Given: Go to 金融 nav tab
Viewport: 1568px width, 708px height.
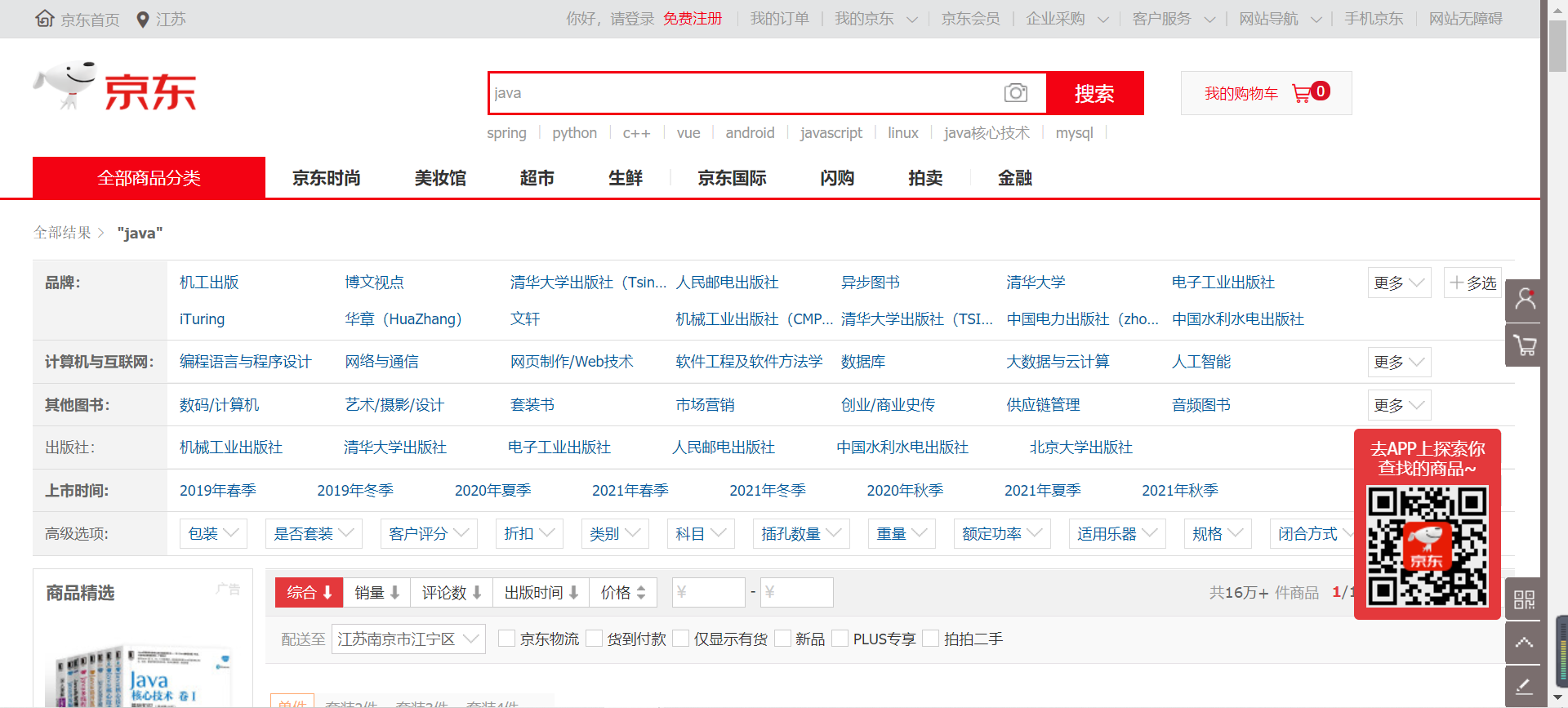Looking at the screenshot, I should 1014,178.
